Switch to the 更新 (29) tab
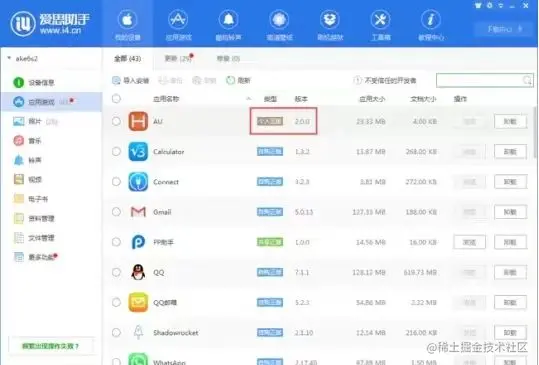The width and height of the screenshot is (539, 365). 178,59
